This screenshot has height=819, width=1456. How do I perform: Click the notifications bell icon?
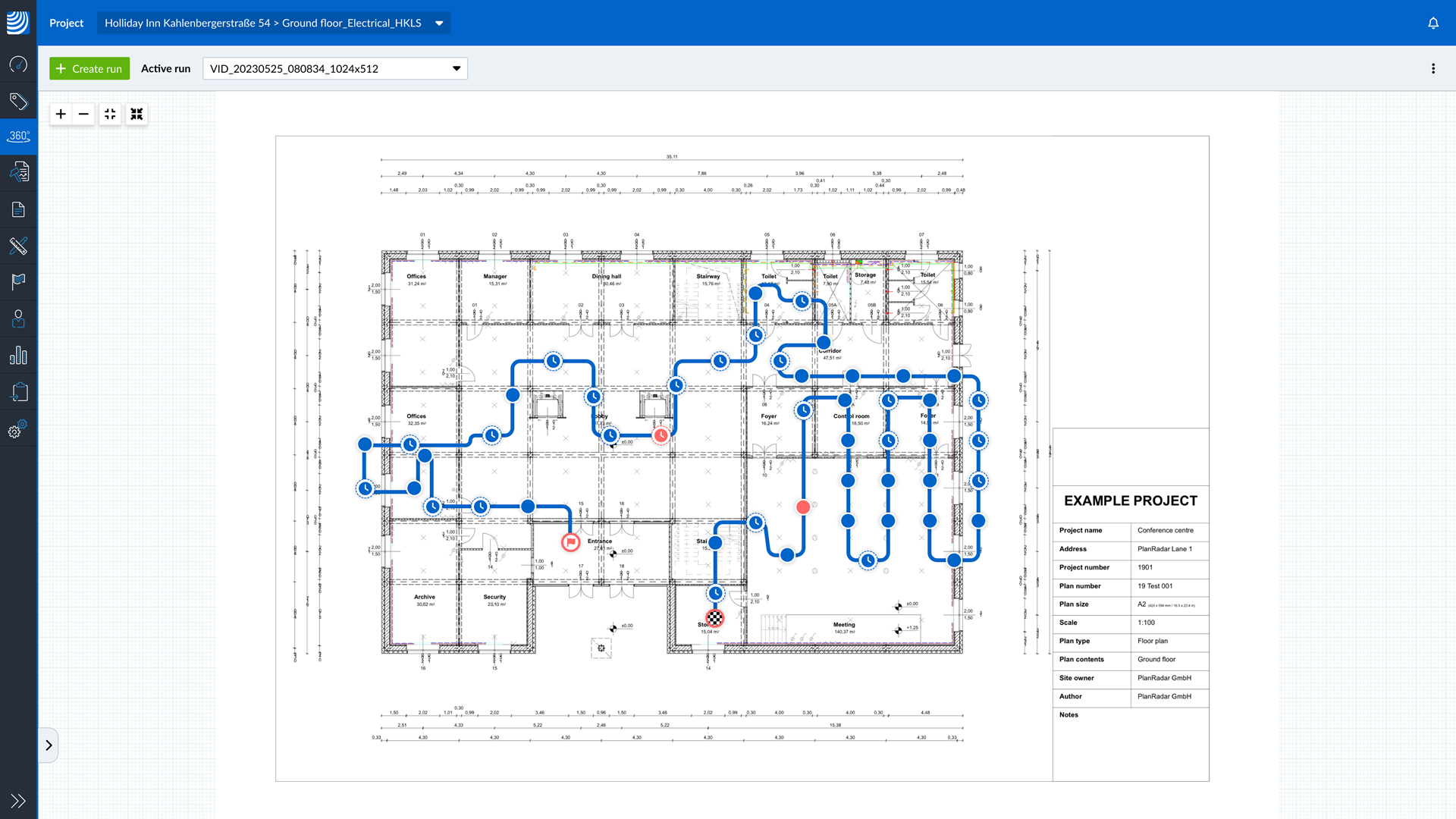pyautogui.click(x=1433, y=23)
